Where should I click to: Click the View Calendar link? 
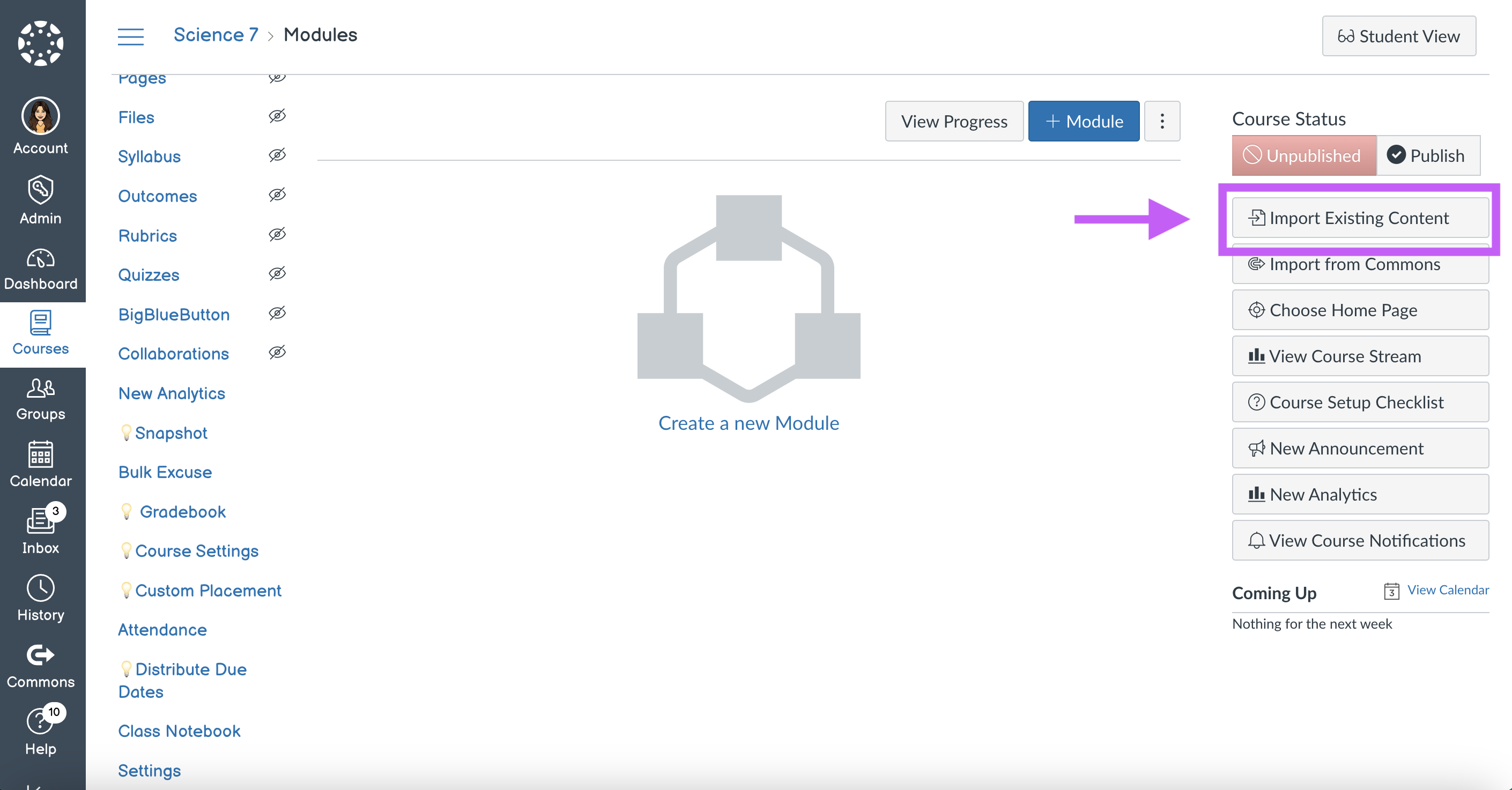(1449, 590)
